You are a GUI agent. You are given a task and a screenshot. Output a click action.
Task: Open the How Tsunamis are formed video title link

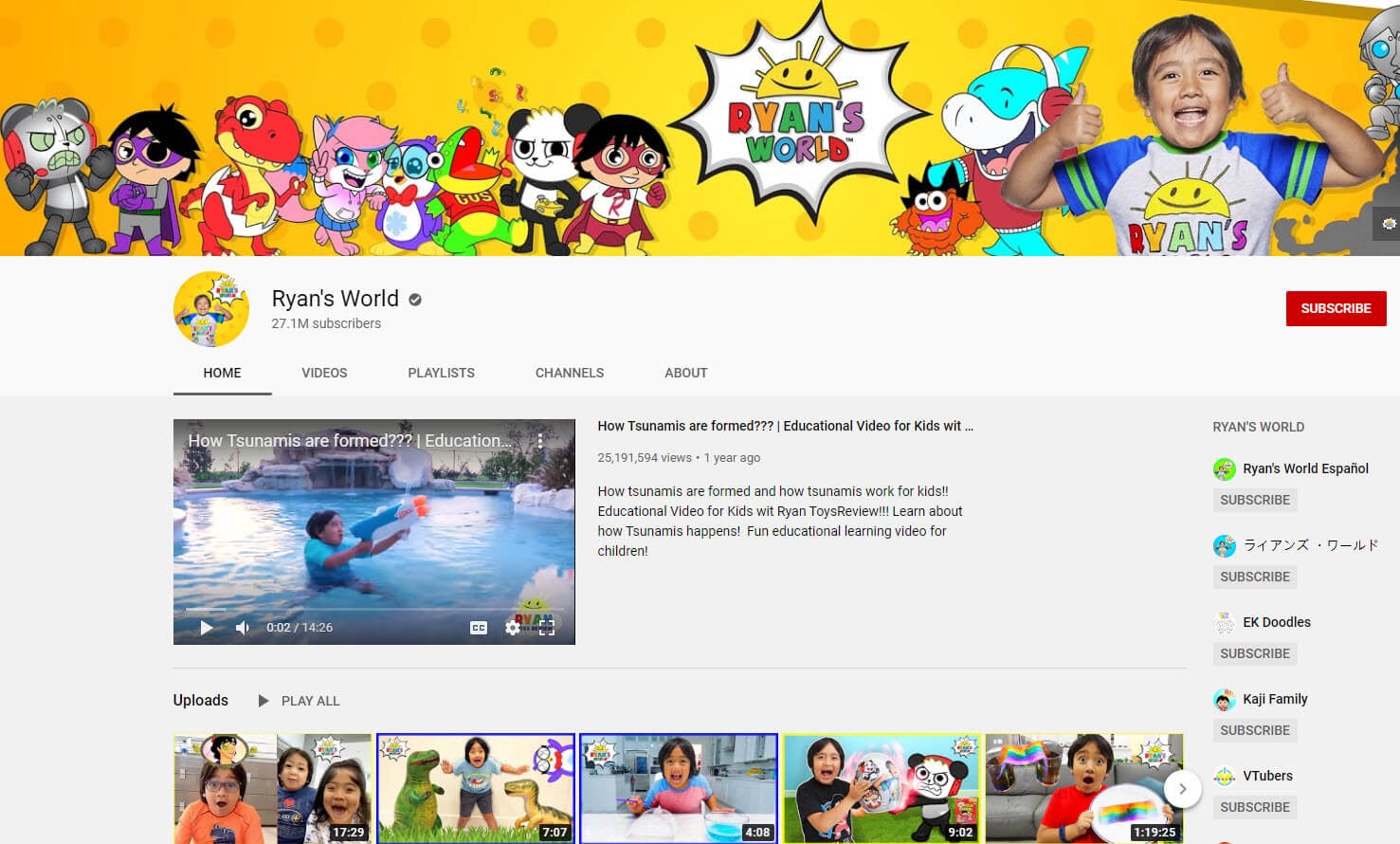(x=785, y=426)
